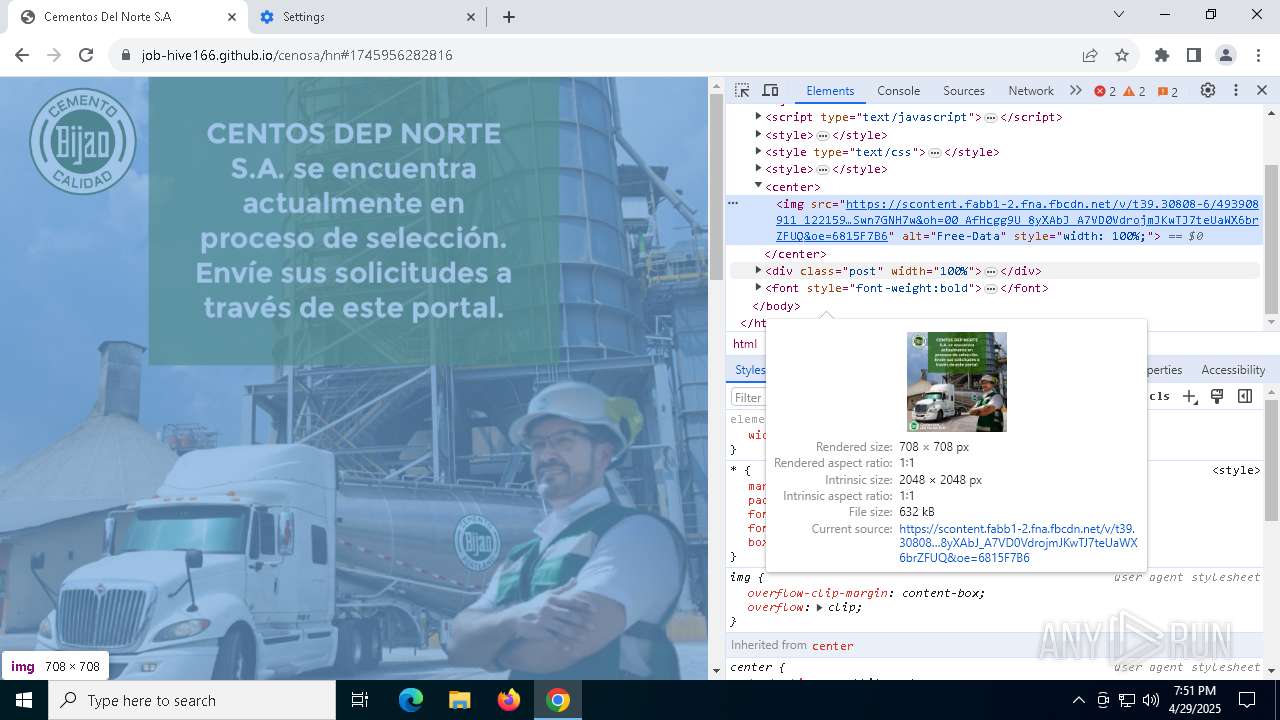Show the ellipsis inside the script tag
Image resolution: width=1280 pixels, height=720 pixels.
[991, 118]
